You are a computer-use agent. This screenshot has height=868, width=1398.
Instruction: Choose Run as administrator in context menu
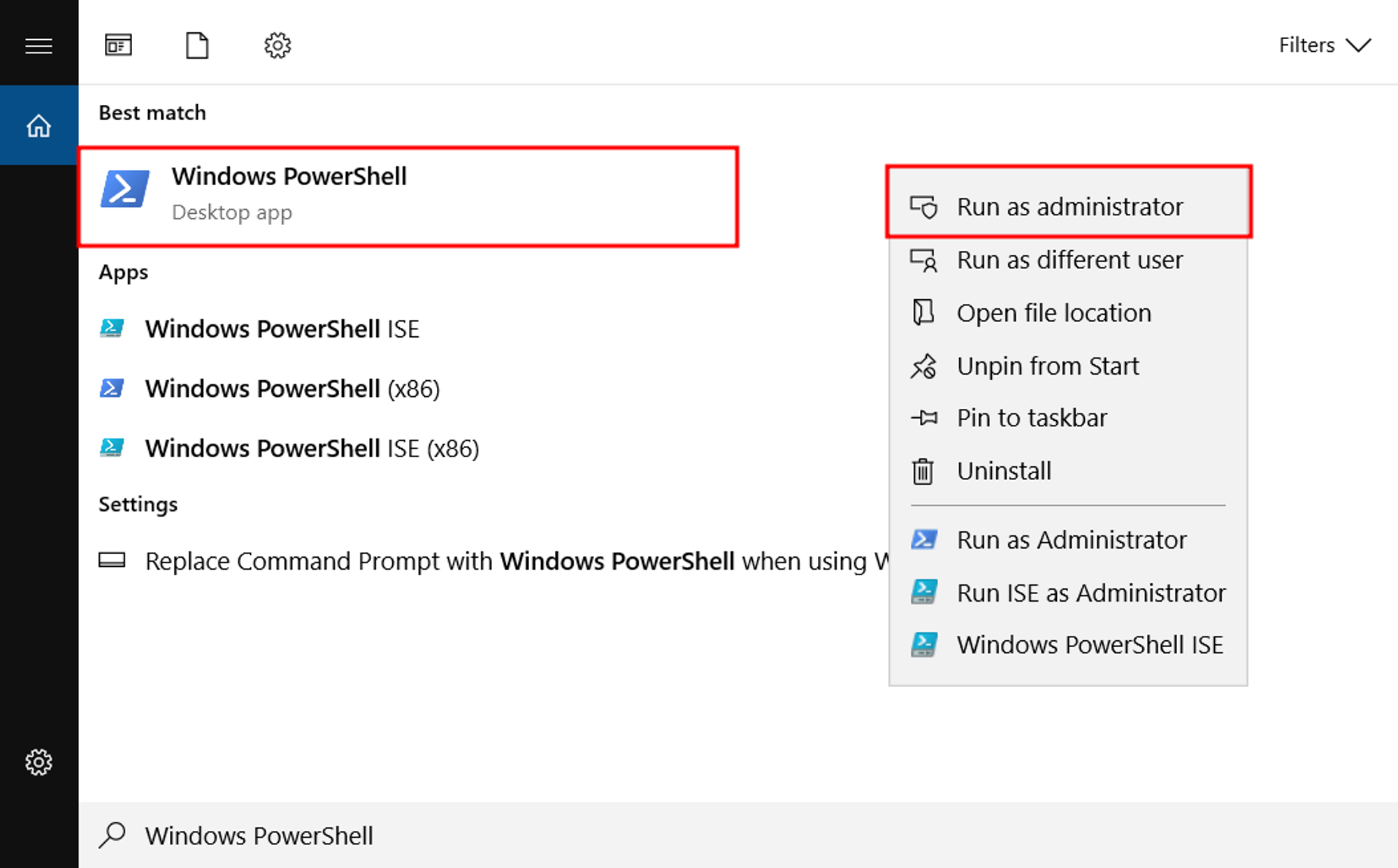coord(1069,207)
